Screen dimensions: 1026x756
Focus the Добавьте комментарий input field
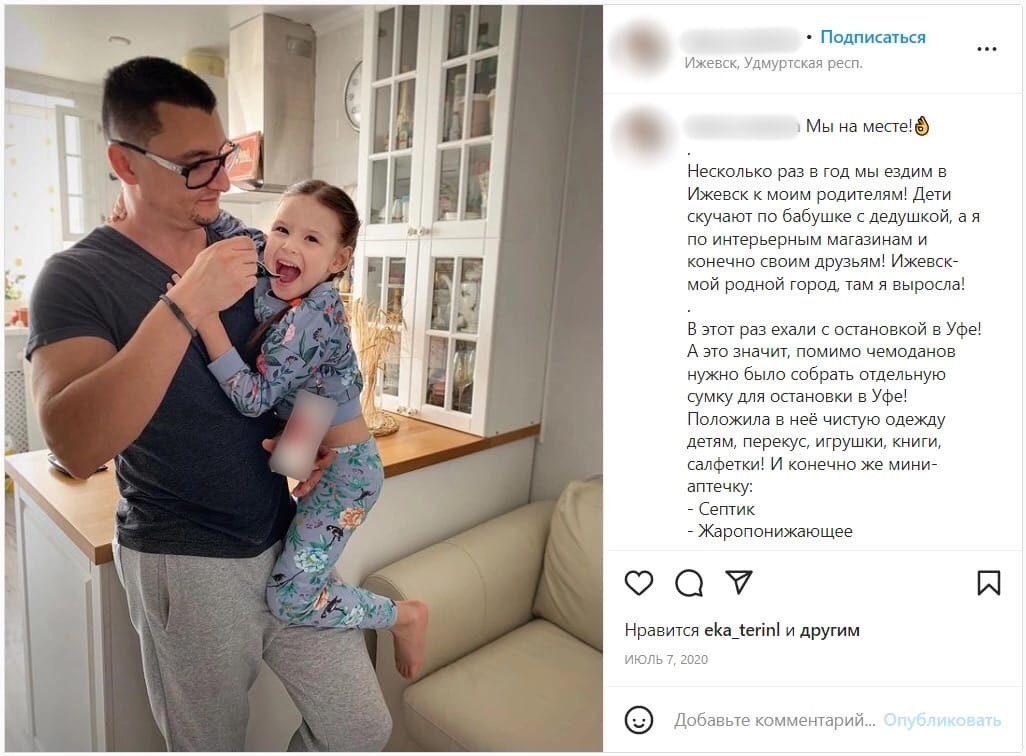(775, 720)
